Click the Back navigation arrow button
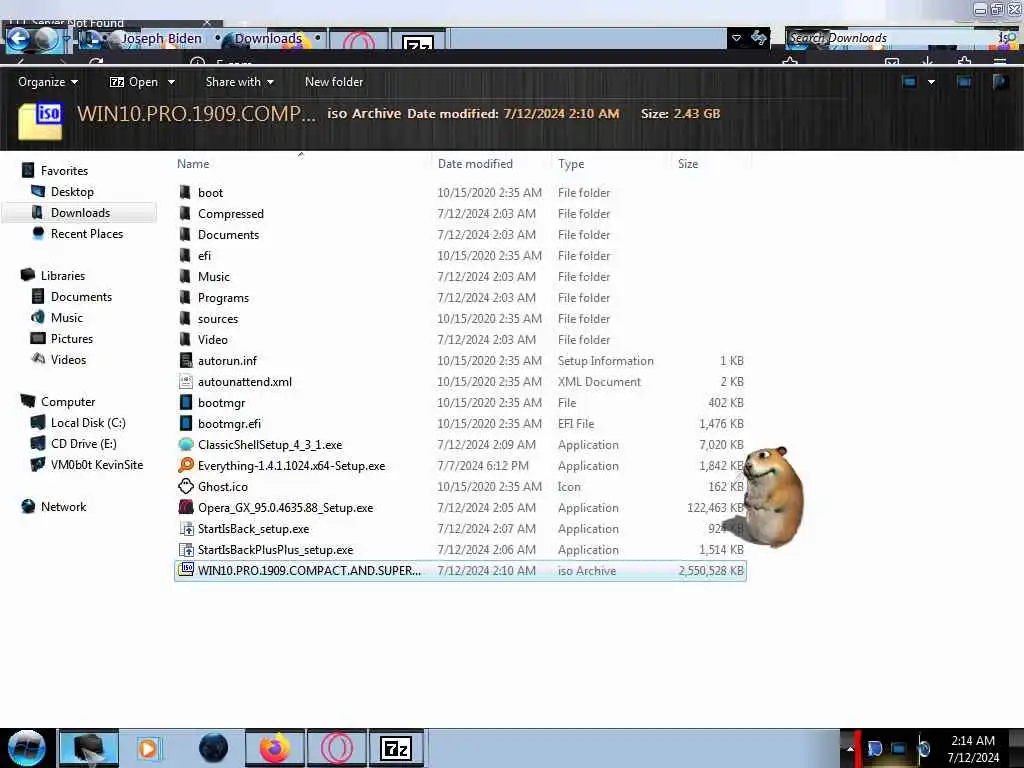 tap(18, 39)
